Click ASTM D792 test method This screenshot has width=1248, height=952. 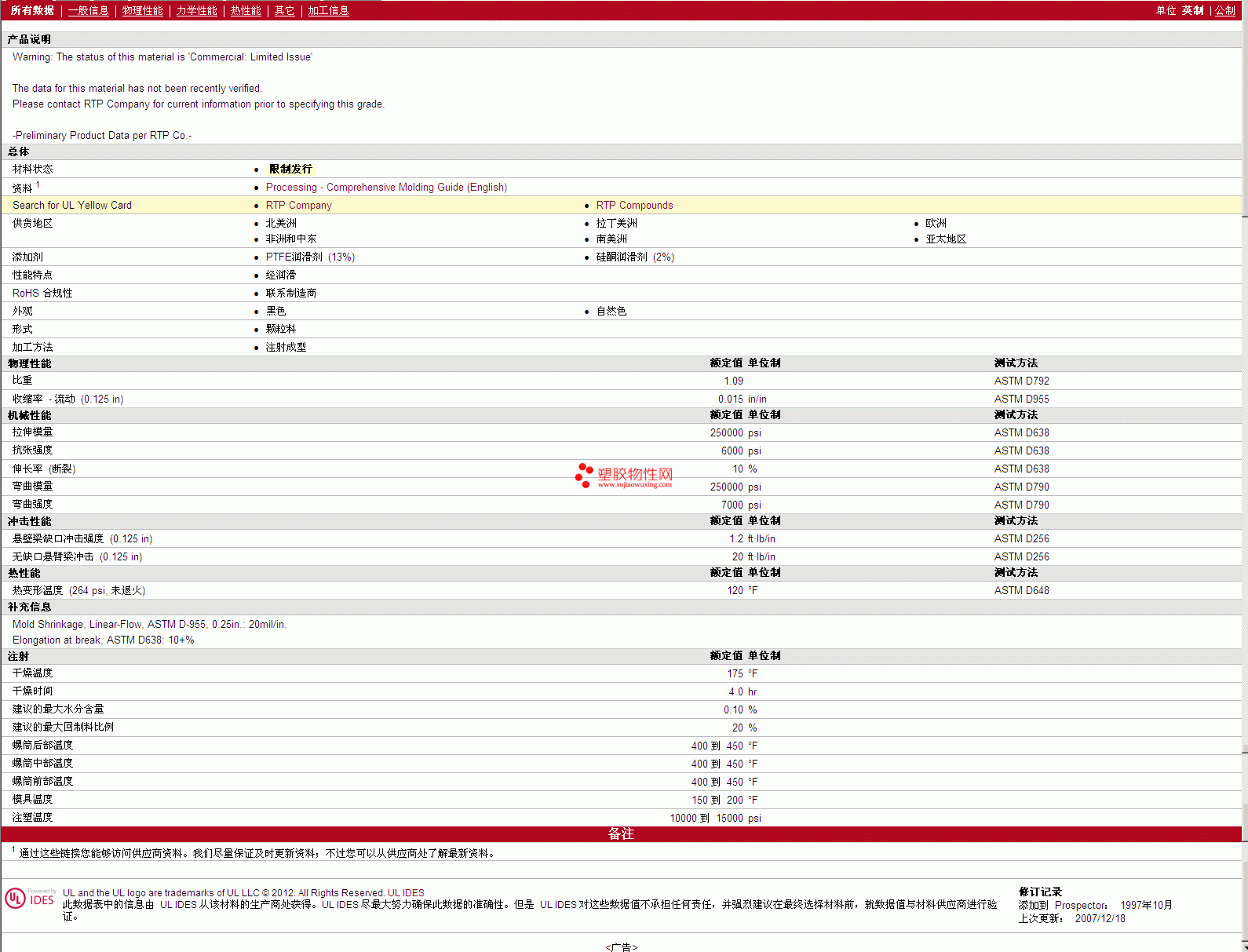(x=1021, y=381)
